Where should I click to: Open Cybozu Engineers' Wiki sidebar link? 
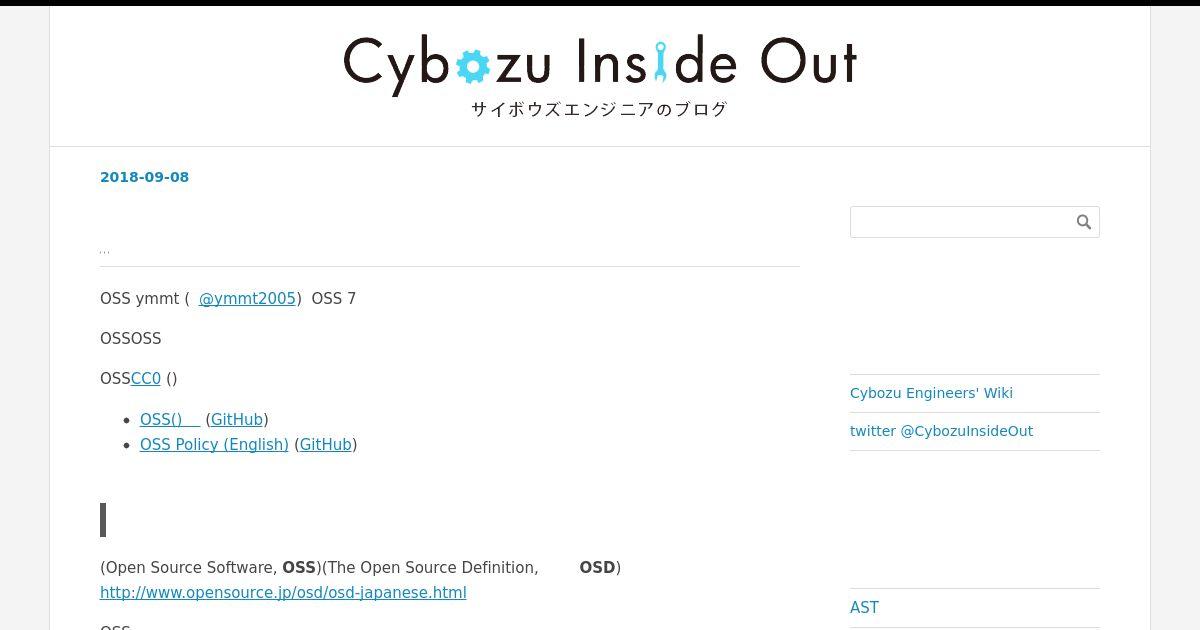931,393
